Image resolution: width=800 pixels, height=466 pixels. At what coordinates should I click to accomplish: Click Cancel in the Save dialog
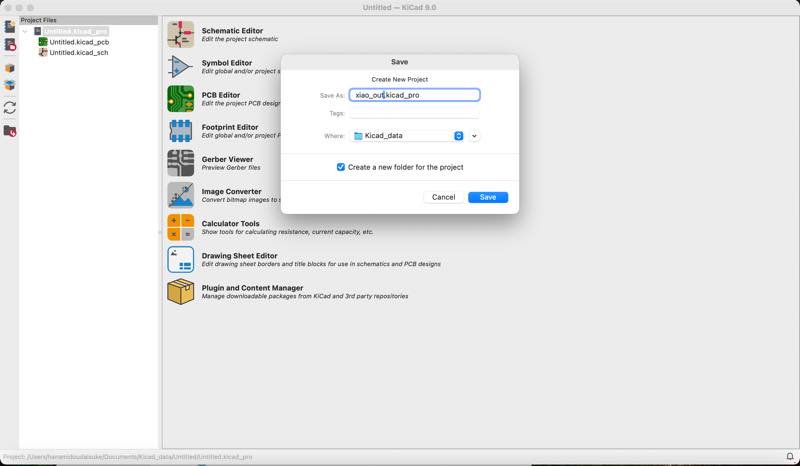coord(443,197)
